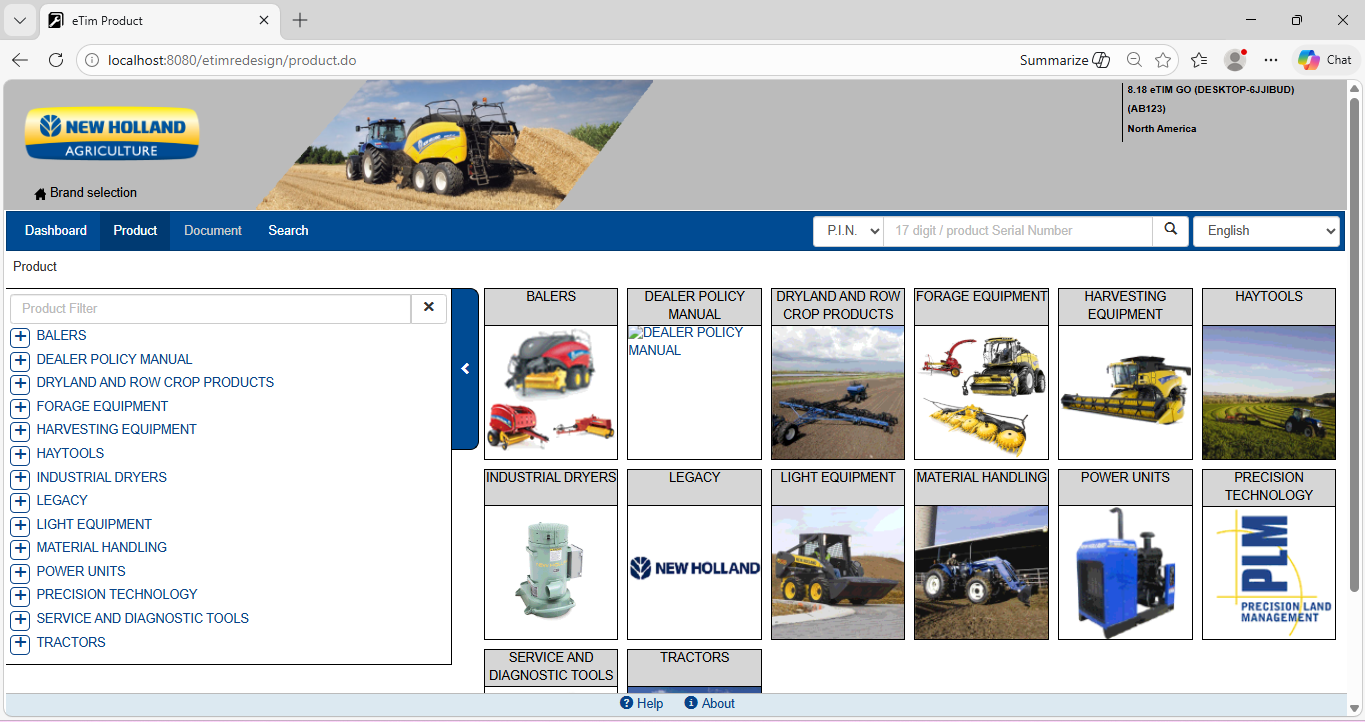Image resolution: width=1365 pixels, height=722 pixels.
Task: Click the browser back arrow
Action: 20,60
